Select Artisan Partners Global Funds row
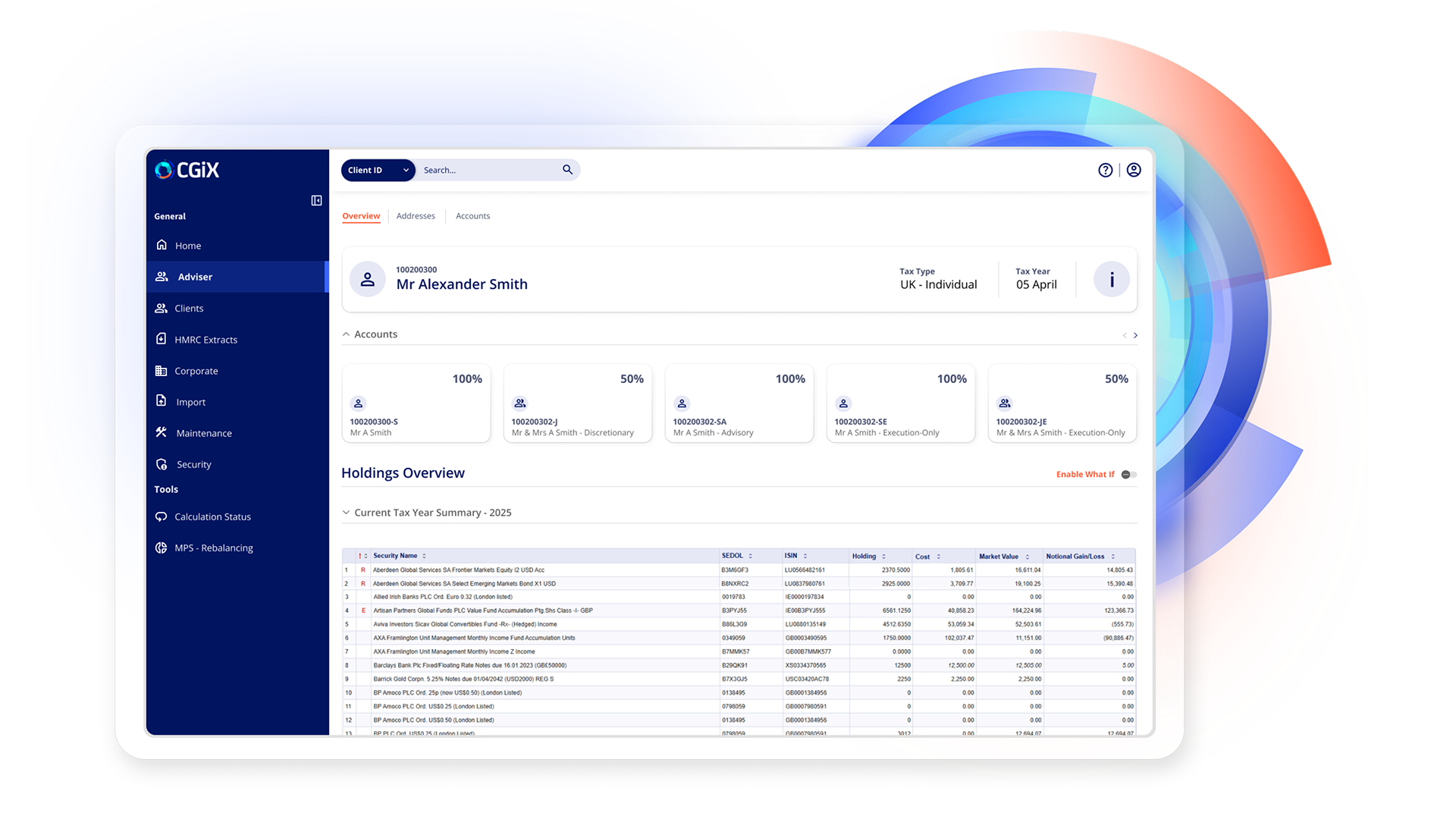The image size is (1456, 819). tap(739, 610)
